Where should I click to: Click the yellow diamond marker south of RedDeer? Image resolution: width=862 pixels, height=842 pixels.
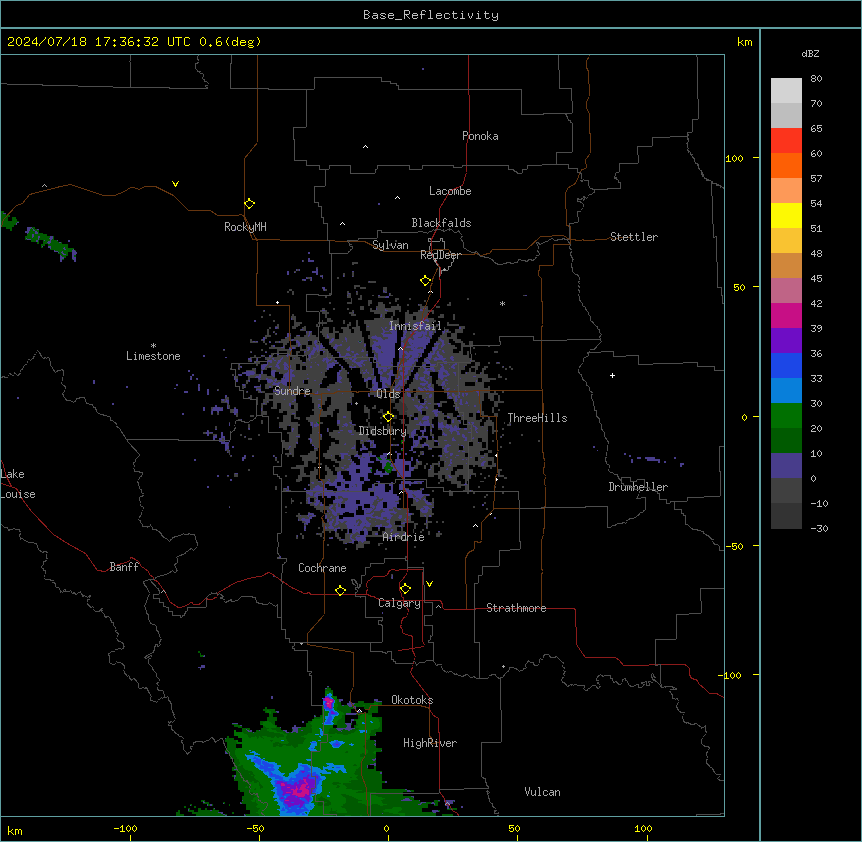point(426,281)
